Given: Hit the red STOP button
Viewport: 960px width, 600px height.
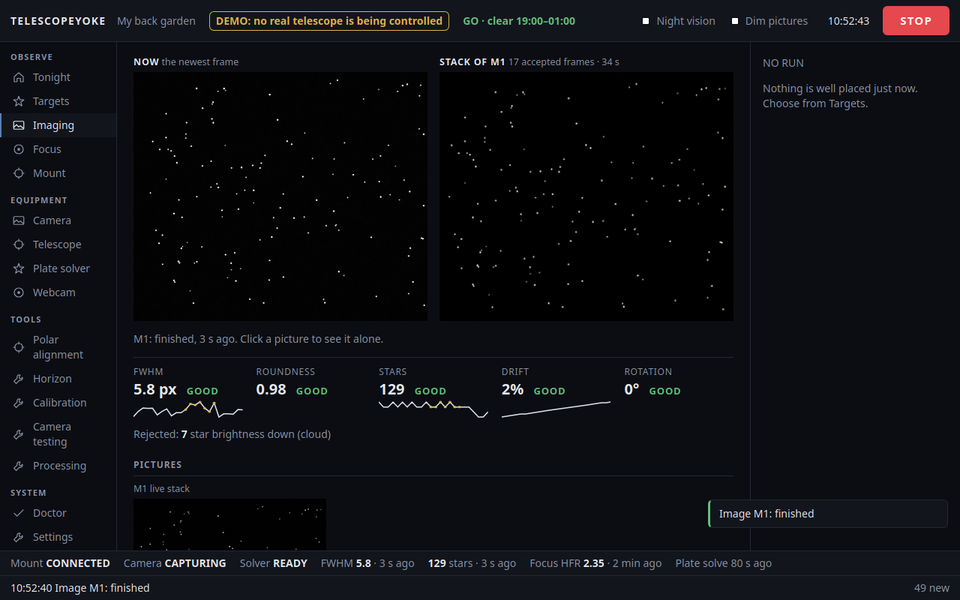Looking at the screenshot, I should (916, 21).
